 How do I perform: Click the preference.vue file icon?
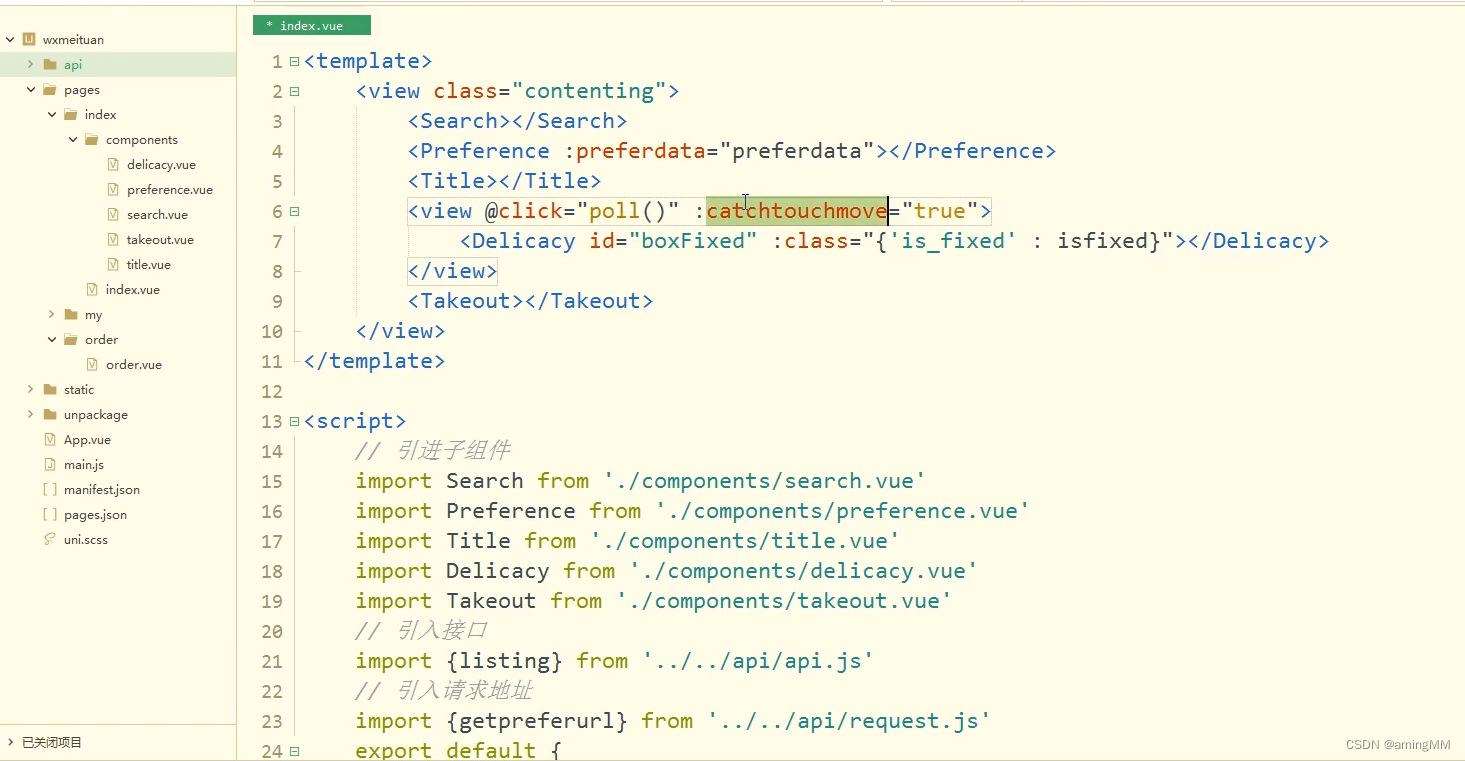(x=113, y=190)
